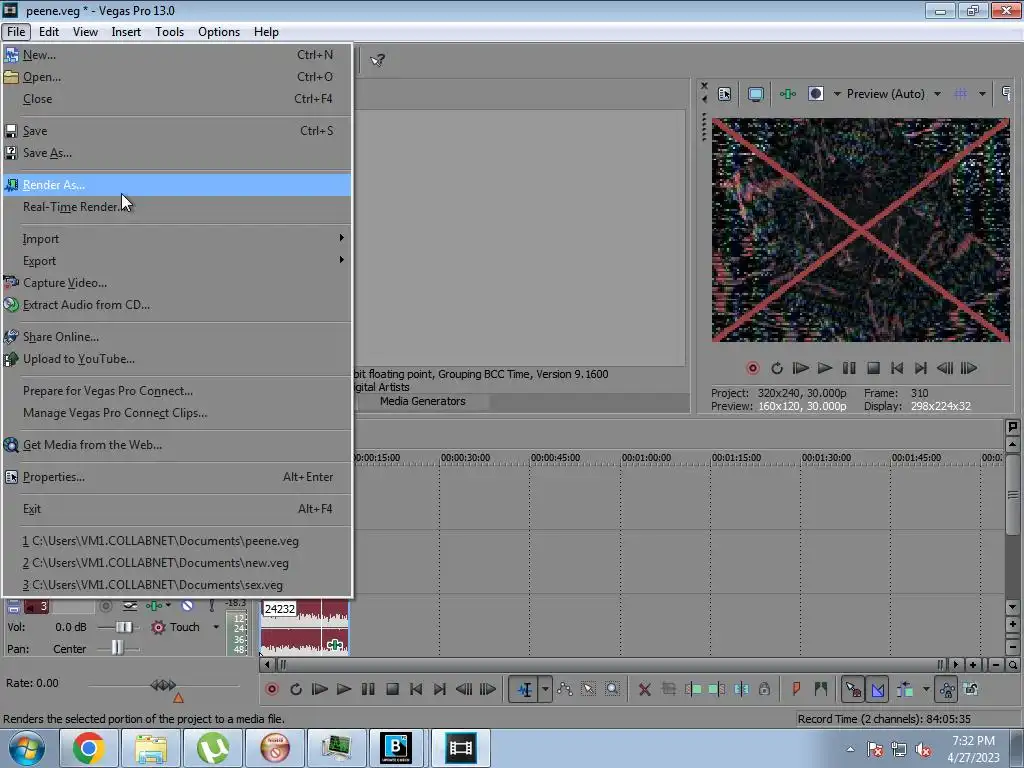Adjust track 3 Vol slider
The image size is (1024, 768).
tap(122, 627)
